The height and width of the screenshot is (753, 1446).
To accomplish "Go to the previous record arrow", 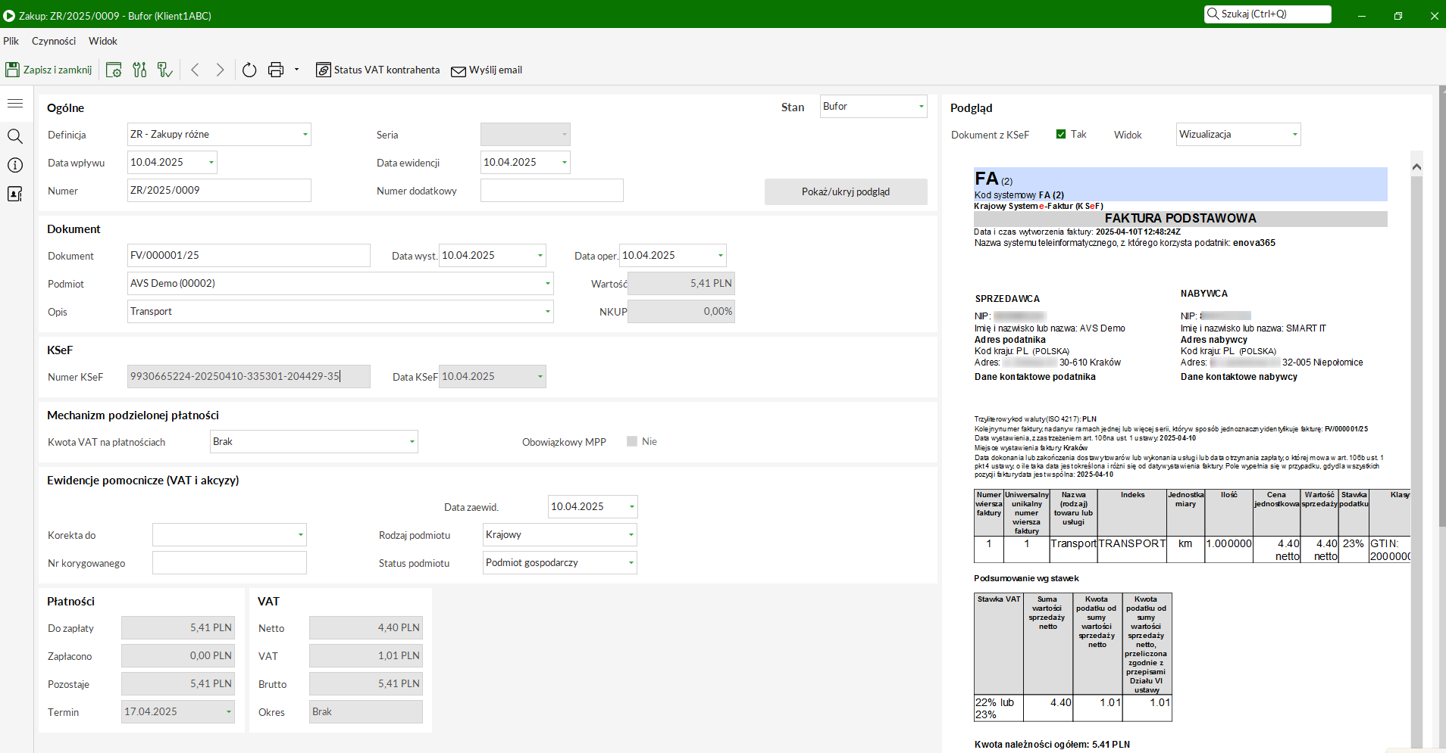I will tap(195, 70).
